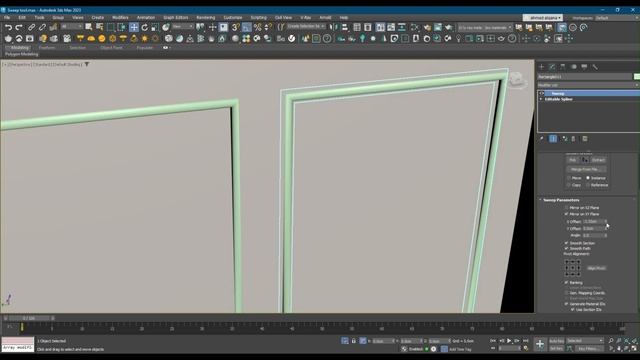Select the Instance radio option

click(588, 178)
